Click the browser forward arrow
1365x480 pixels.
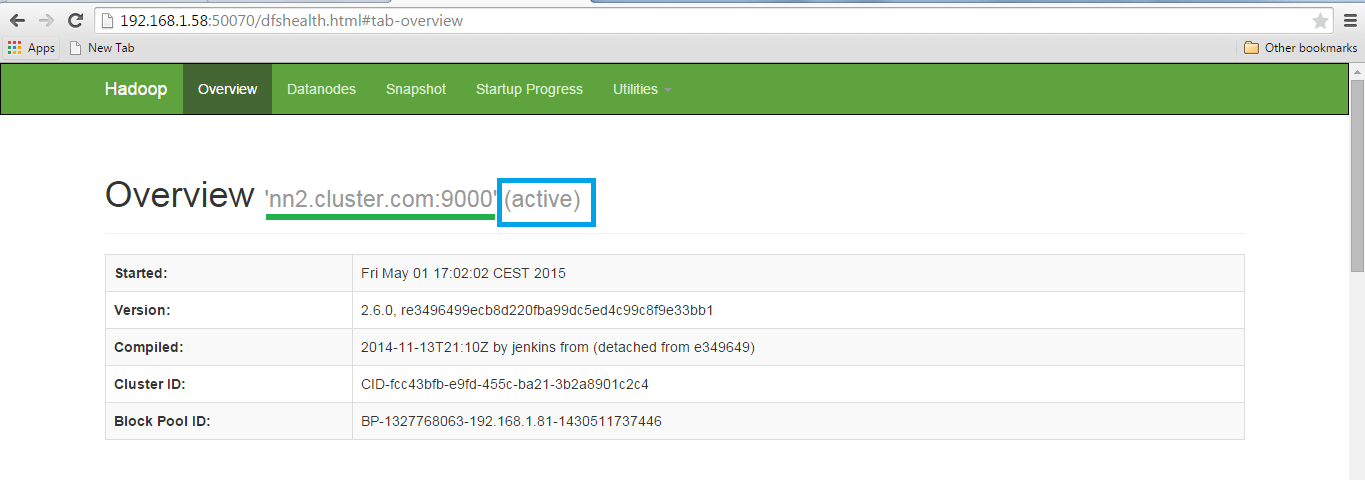(x=46, y=20)
